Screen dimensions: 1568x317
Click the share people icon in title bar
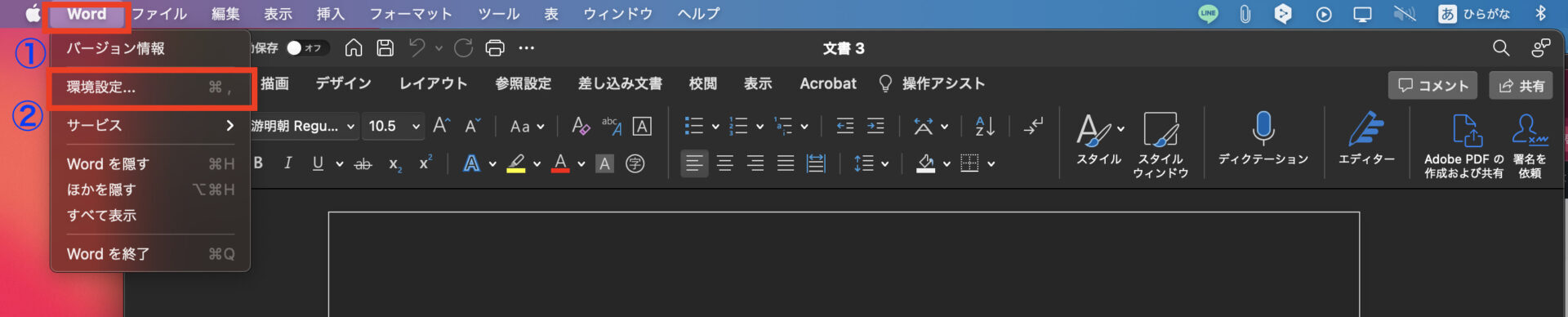[1541, 48]
